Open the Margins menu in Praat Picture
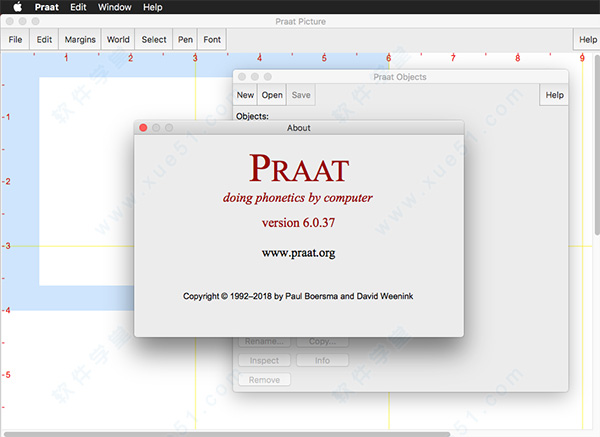The height and width of the screenshot is (437, 600). coord(80,39)
